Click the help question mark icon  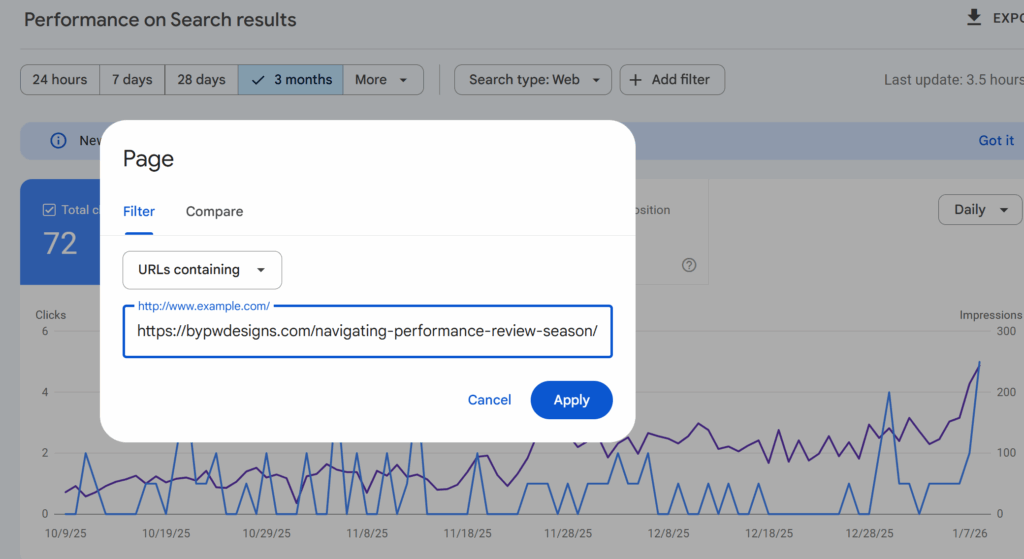[x=689, y=265]
